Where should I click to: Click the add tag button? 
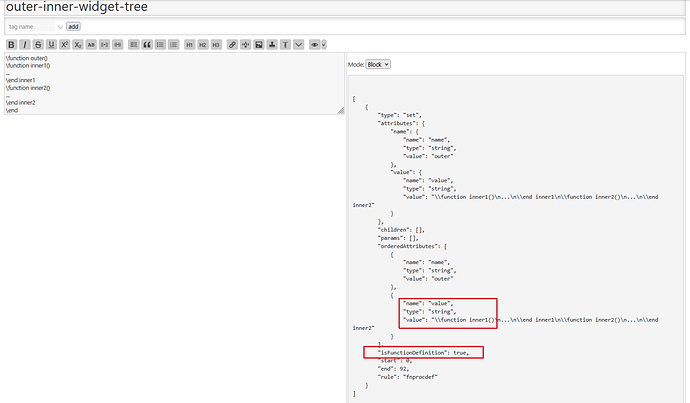(73, 26)
